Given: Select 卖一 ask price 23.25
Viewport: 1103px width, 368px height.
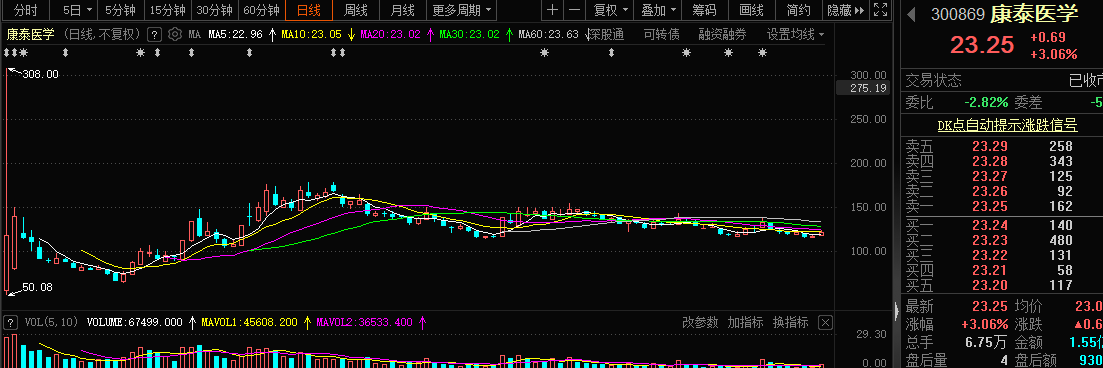Looking at the screenshot, I should coord(990,206).
